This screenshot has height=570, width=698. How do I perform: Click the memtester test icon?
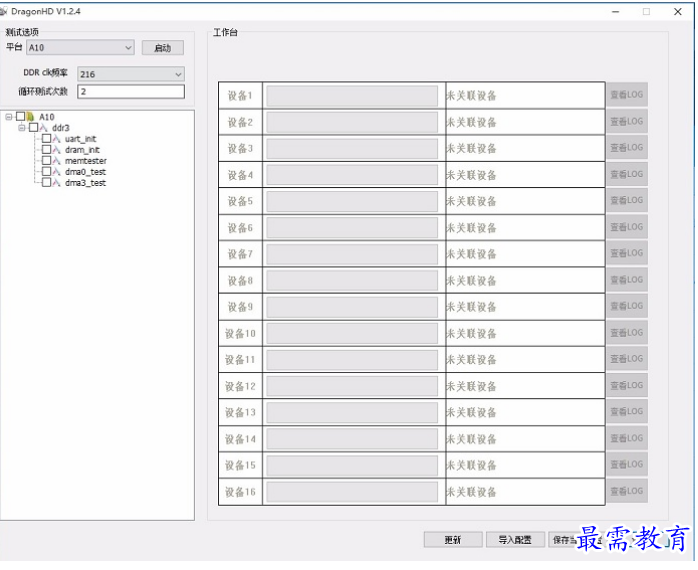tap(57, 161)
